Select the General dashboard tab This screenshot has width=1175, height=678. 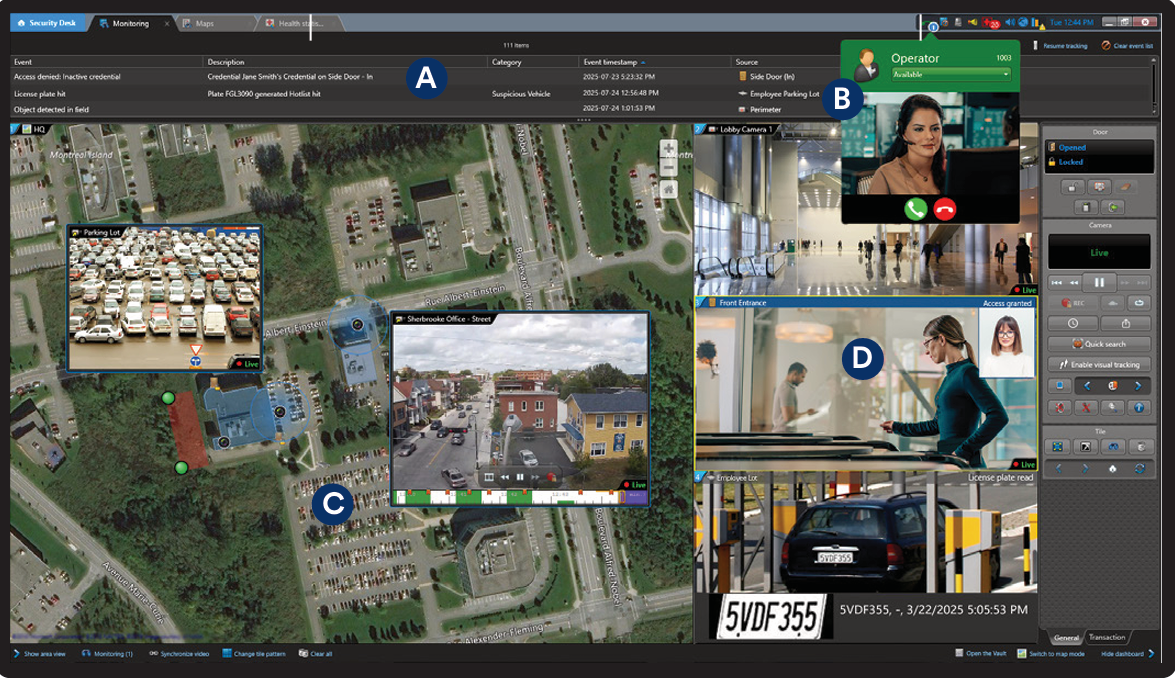click(1066, 638)
